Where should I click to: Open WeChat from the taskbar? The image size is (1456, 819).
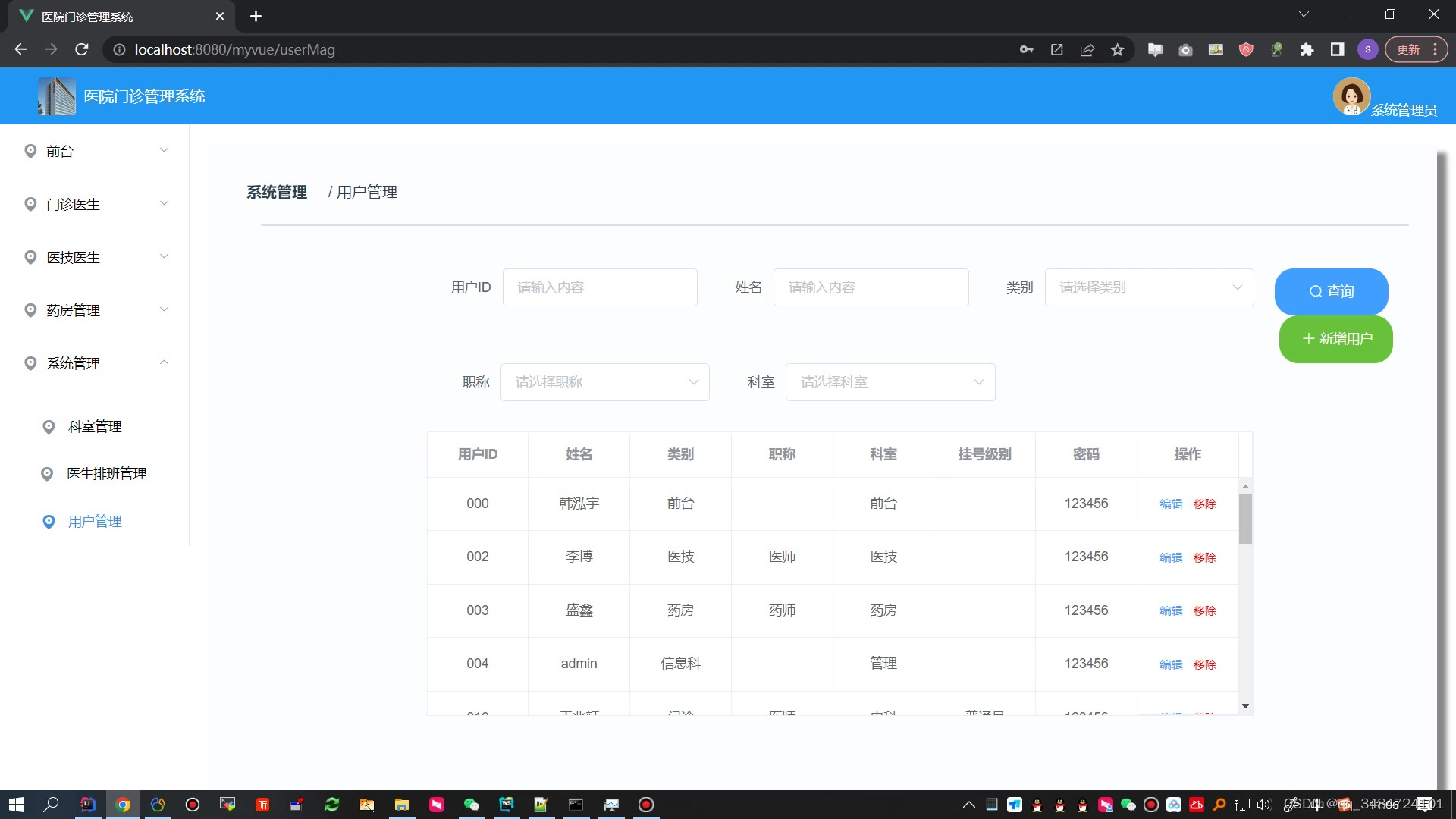pos(471,805)
